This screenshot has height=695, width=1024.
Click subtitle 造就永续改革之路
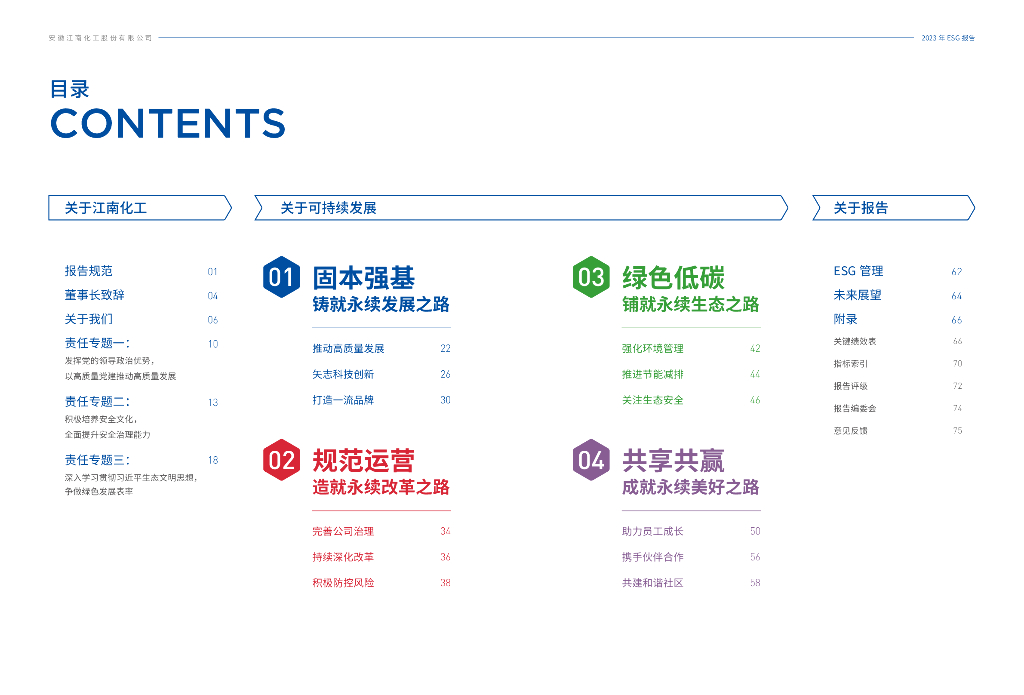click(381, 487)
